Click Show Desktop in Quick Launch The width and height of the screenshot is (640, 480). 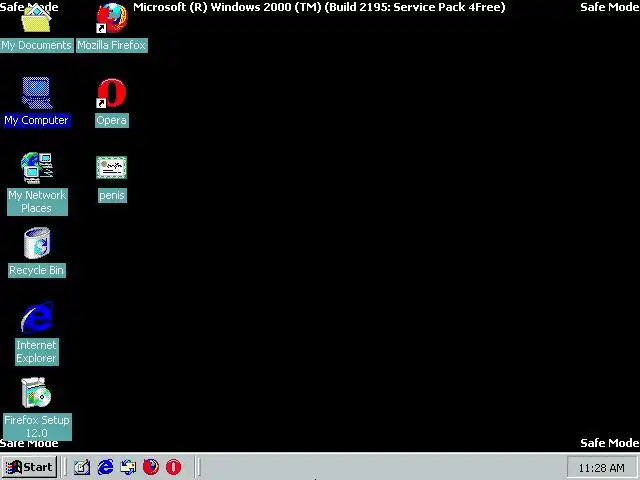[82, 467]
